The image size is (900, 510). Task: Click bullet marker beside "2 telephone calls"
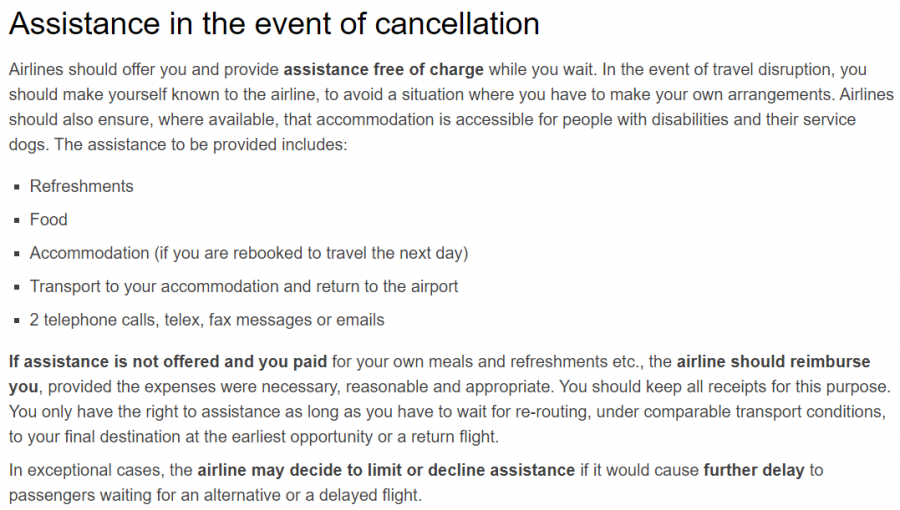pyautogui.click(x=17, y=321)
